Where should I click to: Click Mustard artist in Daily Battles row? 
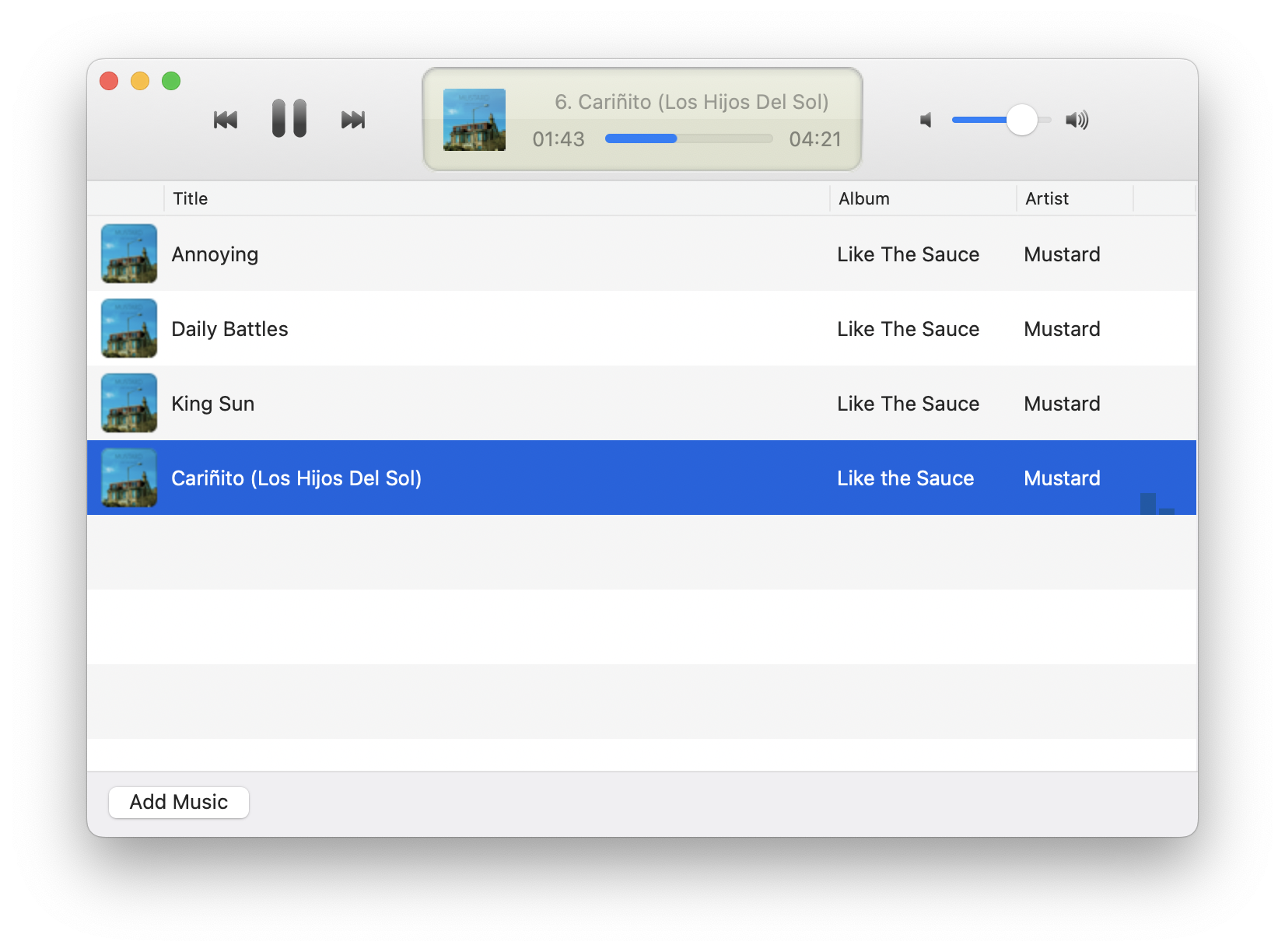[x=1062, y=329]
